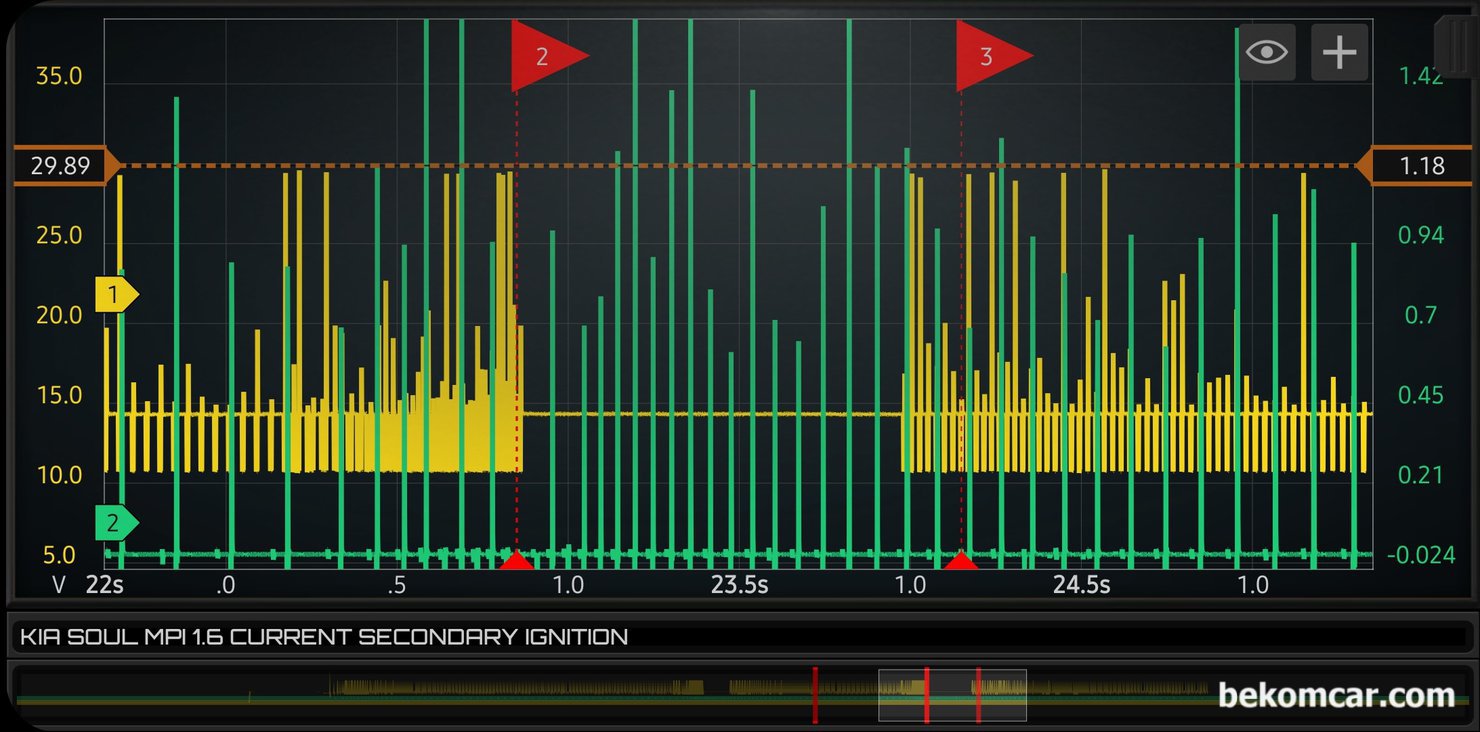This screenshot has width=1480, height=732.
Task: Select red flag marker 3
Action: tap(993, 56)
